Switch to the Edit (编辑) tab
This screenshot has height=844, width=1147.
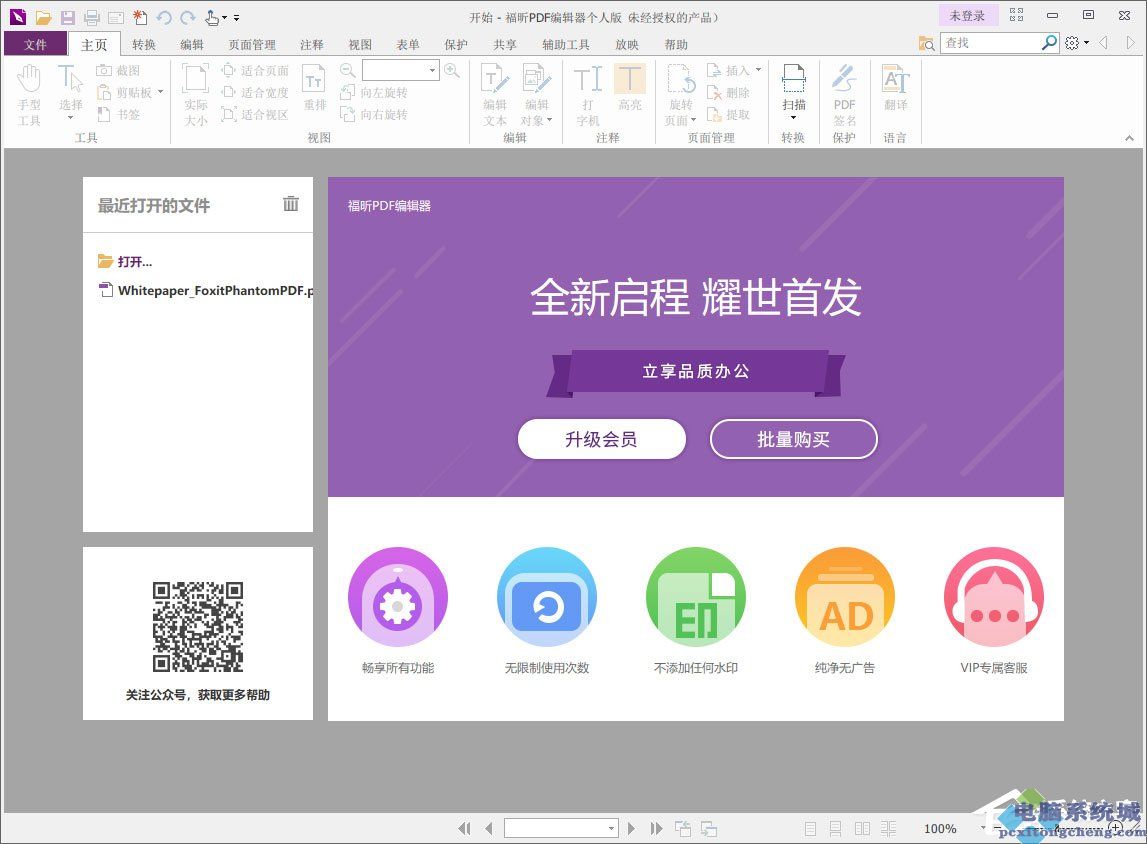[x=192, y=45]
